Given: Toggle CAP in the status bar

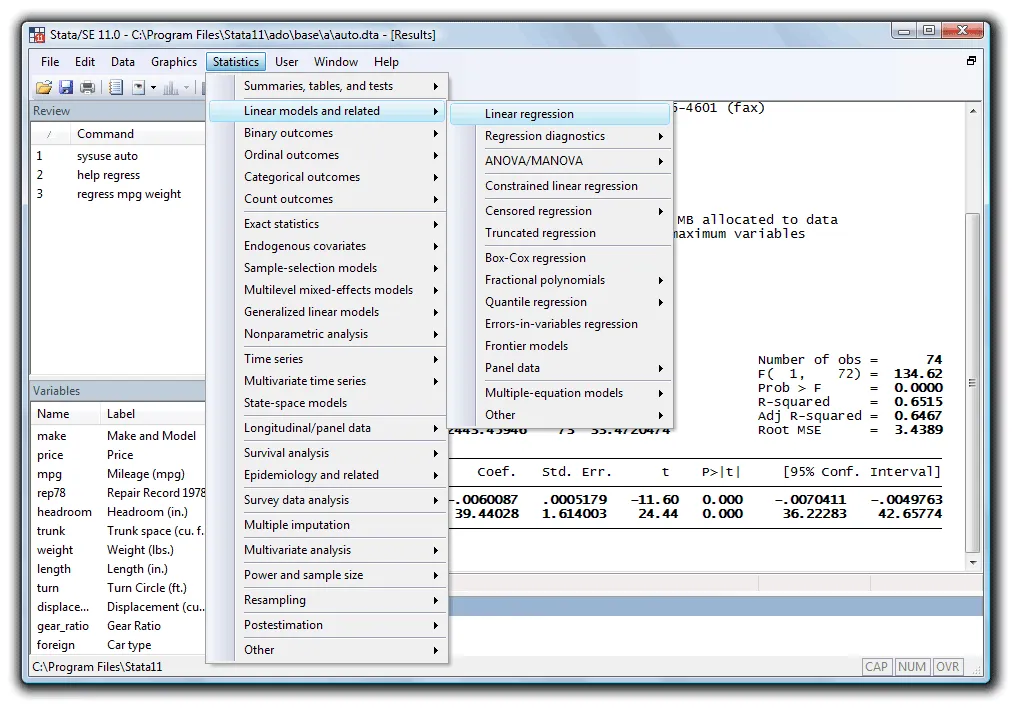Looking at the screenshot, I should tap(876, 666).
